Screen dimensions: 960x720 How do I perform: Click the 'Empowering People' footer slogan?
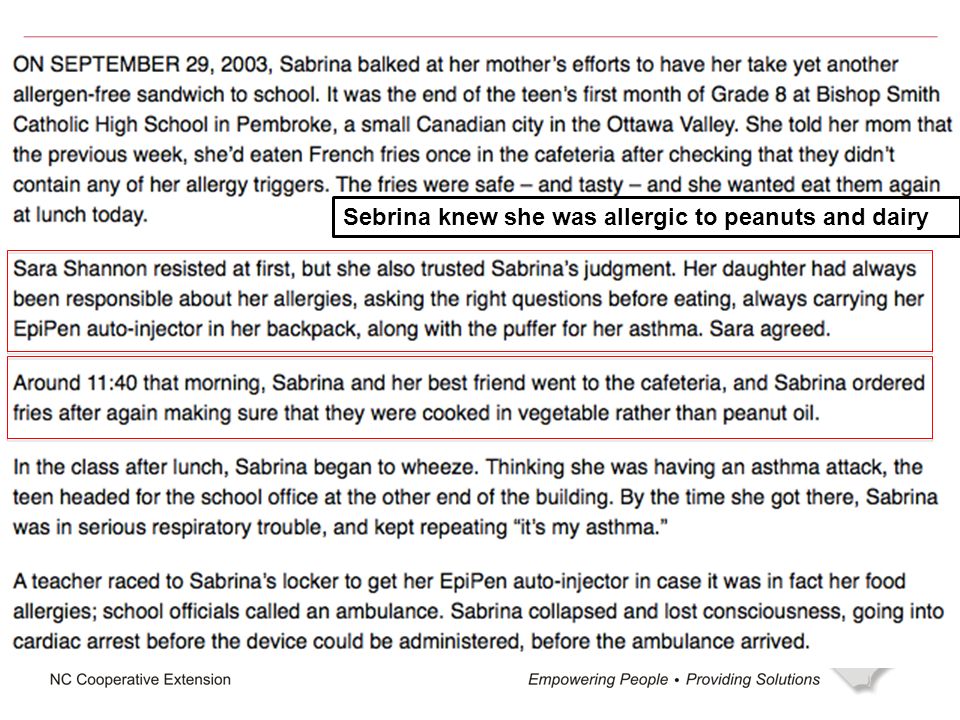[x=598, y=680]
